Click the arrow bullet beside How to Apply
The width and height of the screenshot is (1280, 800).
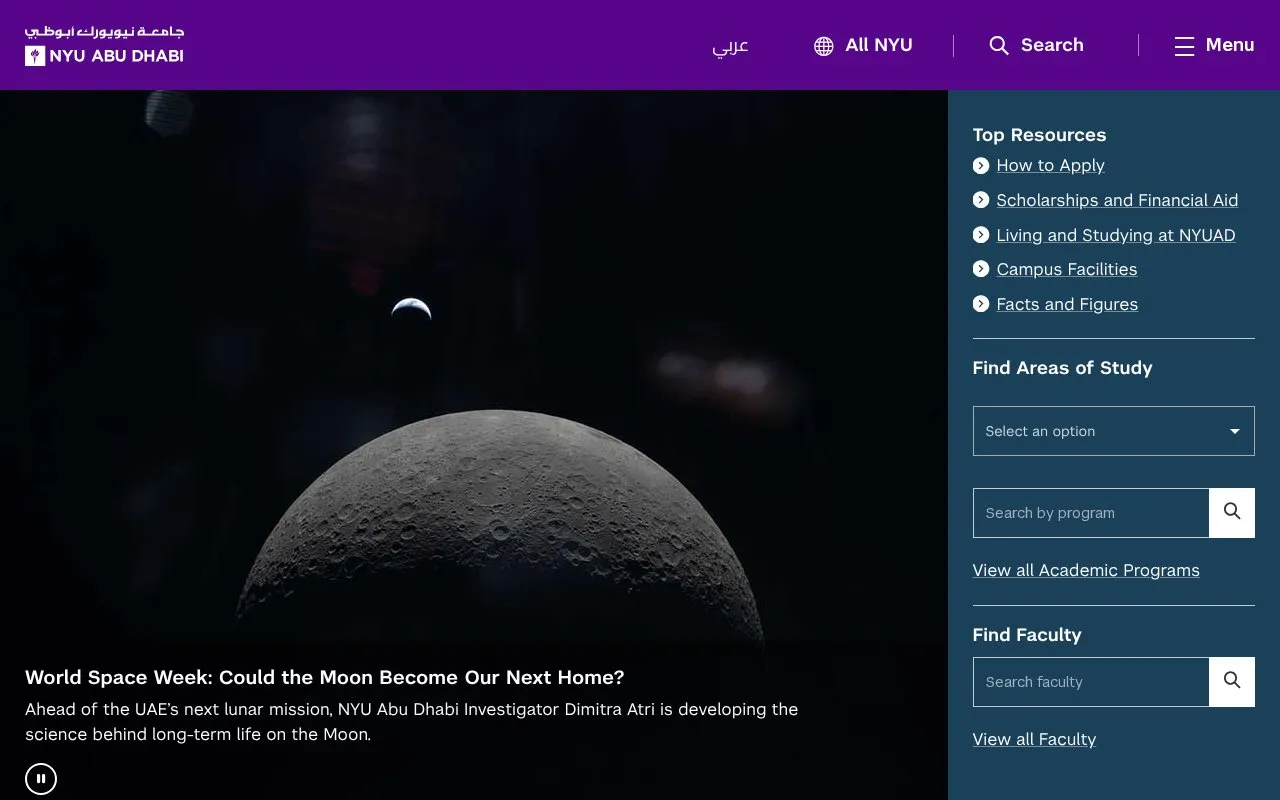[981, 166]
